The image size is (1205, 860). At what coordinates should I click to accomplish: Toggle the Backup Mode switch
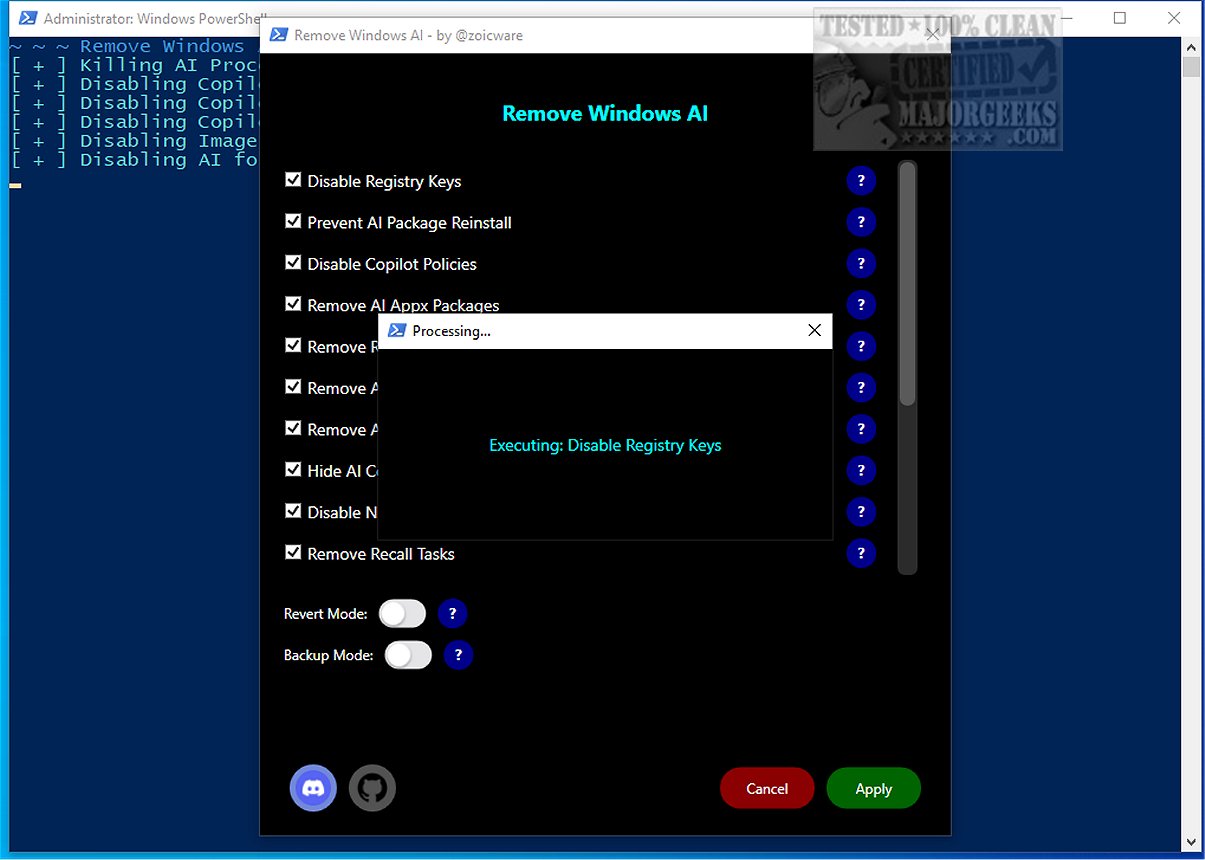pos(408,655)
